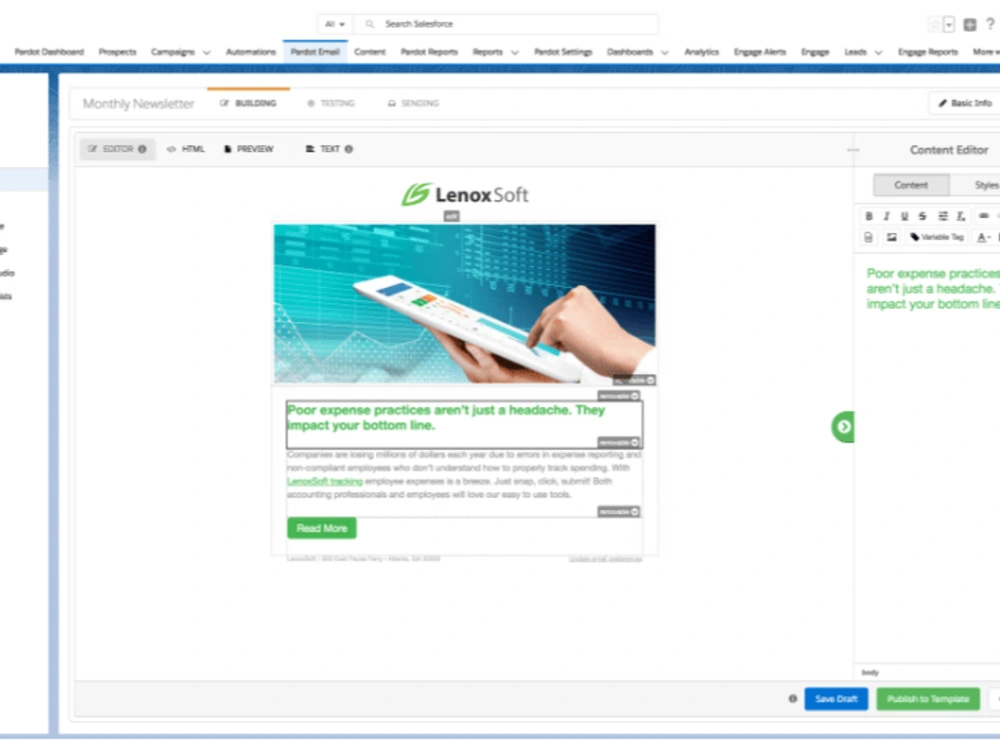Insert an image via the picture icon

point(892,237)
